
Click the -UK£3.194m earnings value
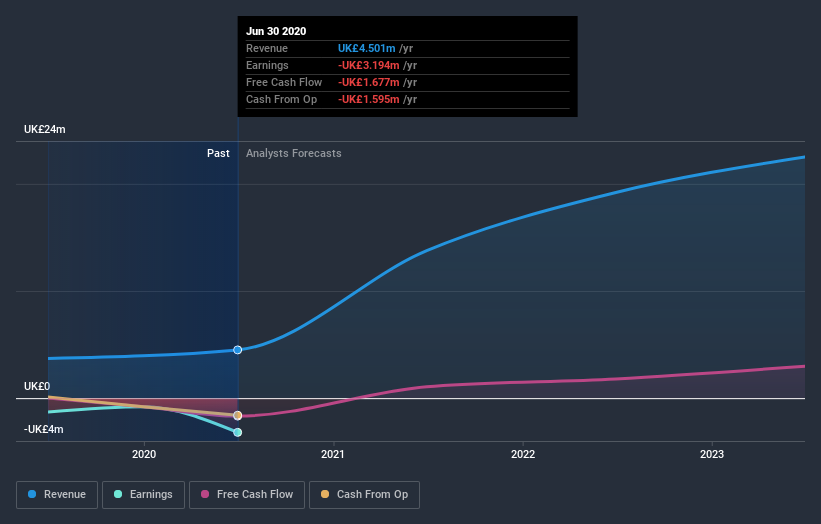tap(369, 65)
